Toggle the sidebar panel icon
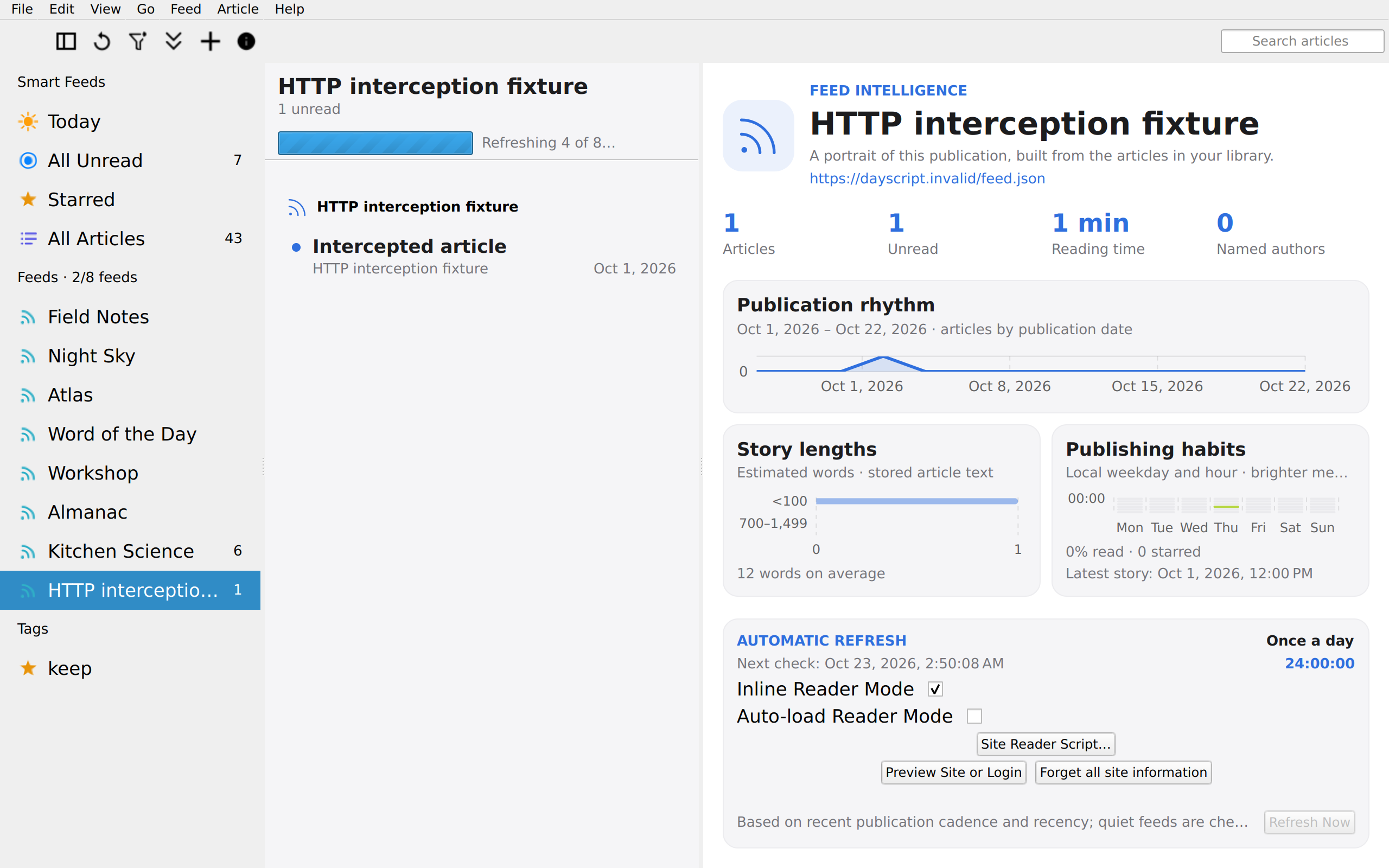This screenshot has width=1389, height=868. click(x=66, y=41)
